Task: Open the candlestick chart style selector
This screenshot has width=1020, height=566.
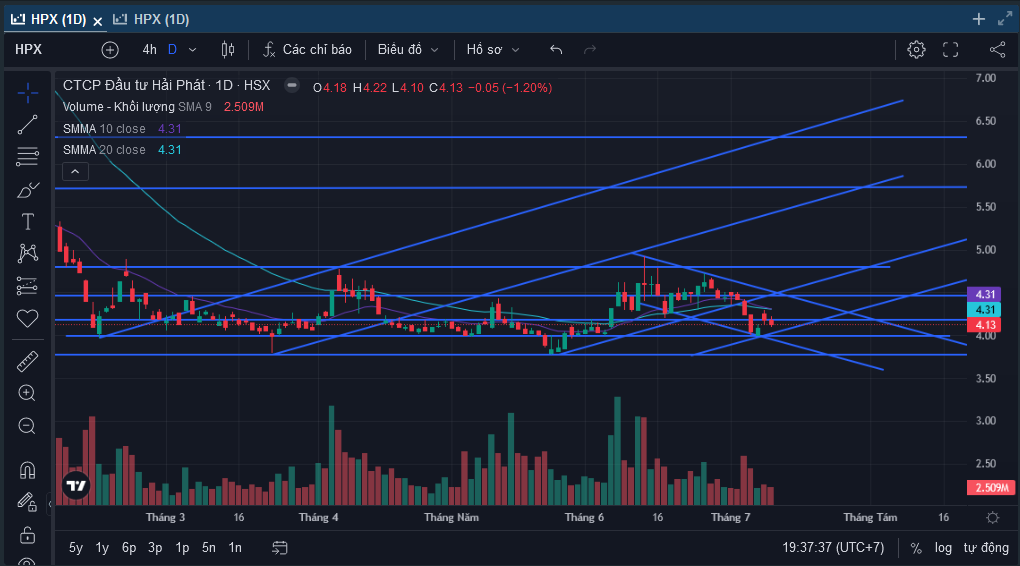Action: [228, 49]
